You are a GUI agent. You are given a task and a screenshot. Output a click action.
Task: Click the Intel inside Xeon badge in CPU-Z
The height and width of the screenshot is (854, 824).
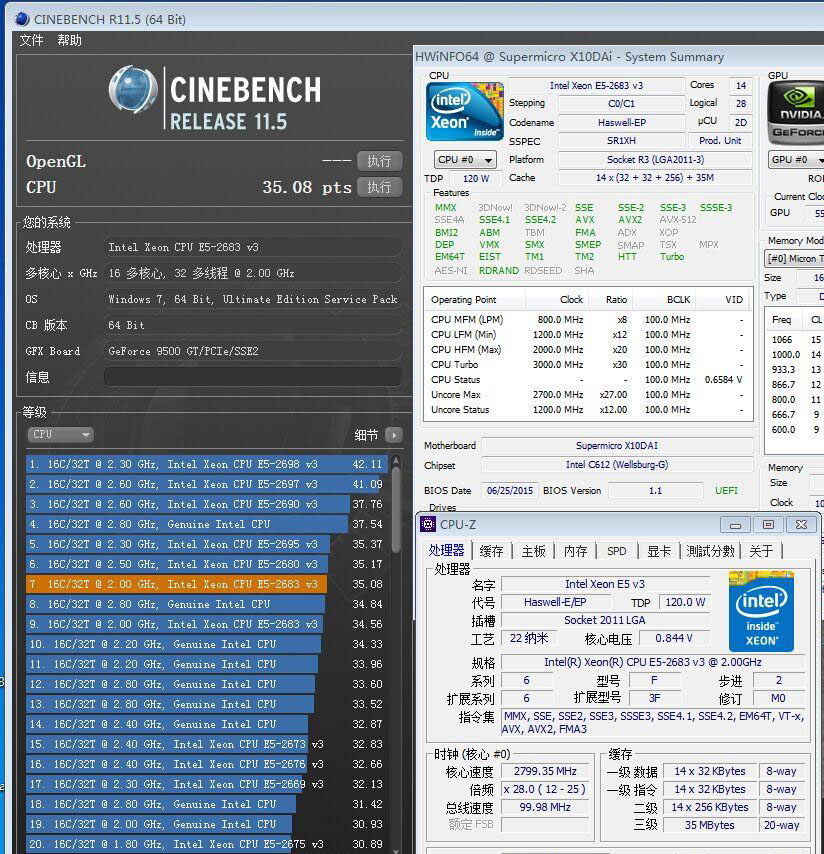pyautogui.click(x=761, y=611)
